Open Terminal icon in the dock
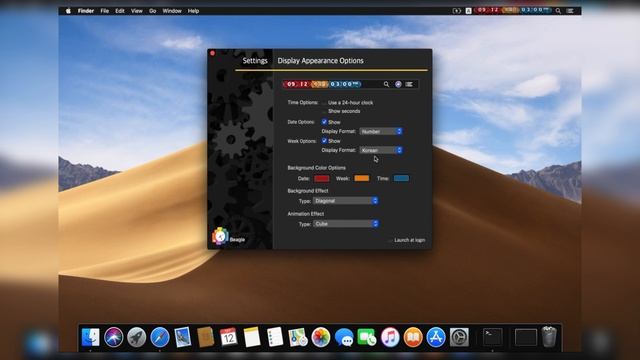The image size is (640, 360). click(x=493, y=338)
